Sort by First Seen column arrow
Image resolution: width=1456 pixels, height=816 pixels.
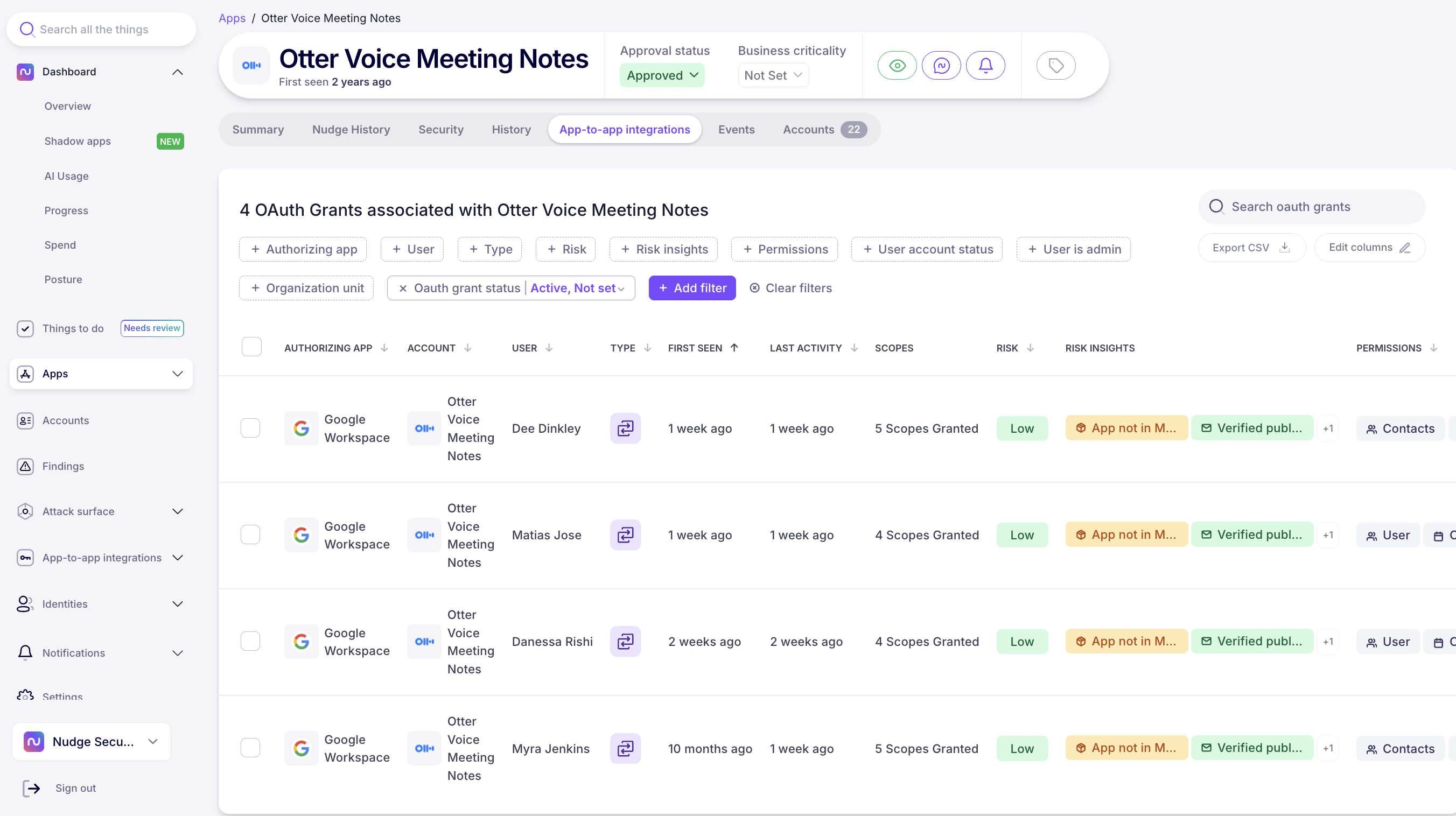[x=734, y=348]
